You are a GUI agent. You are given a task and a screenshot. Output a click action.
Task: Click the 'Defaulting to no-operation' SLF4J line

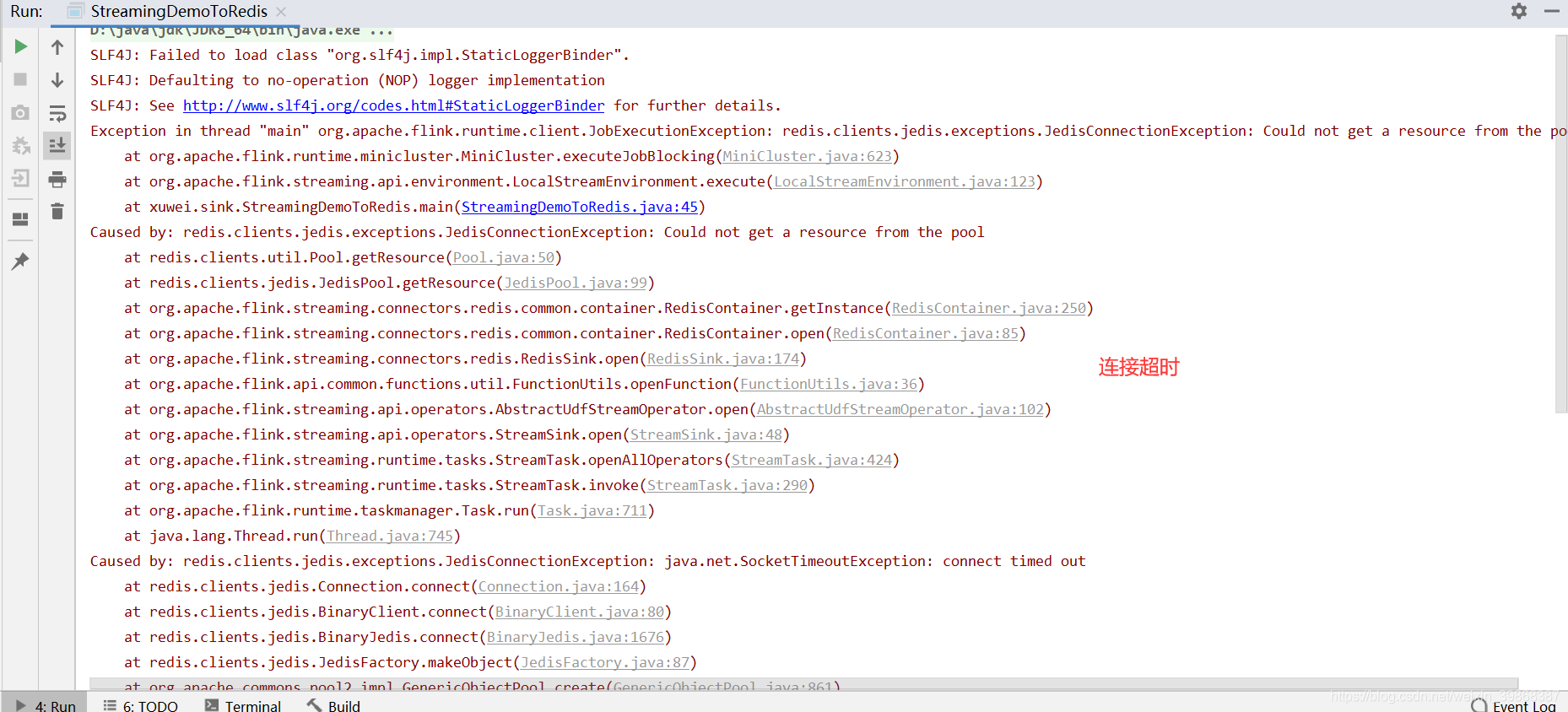point(347,80)
